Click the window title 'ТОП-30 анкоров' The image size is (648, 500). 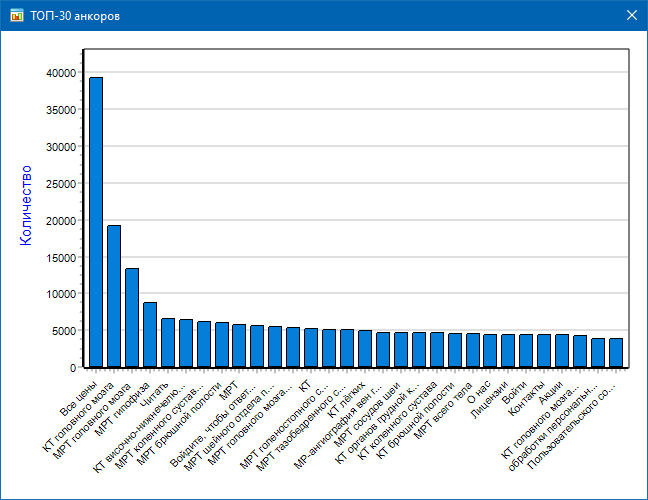(75, 16)
